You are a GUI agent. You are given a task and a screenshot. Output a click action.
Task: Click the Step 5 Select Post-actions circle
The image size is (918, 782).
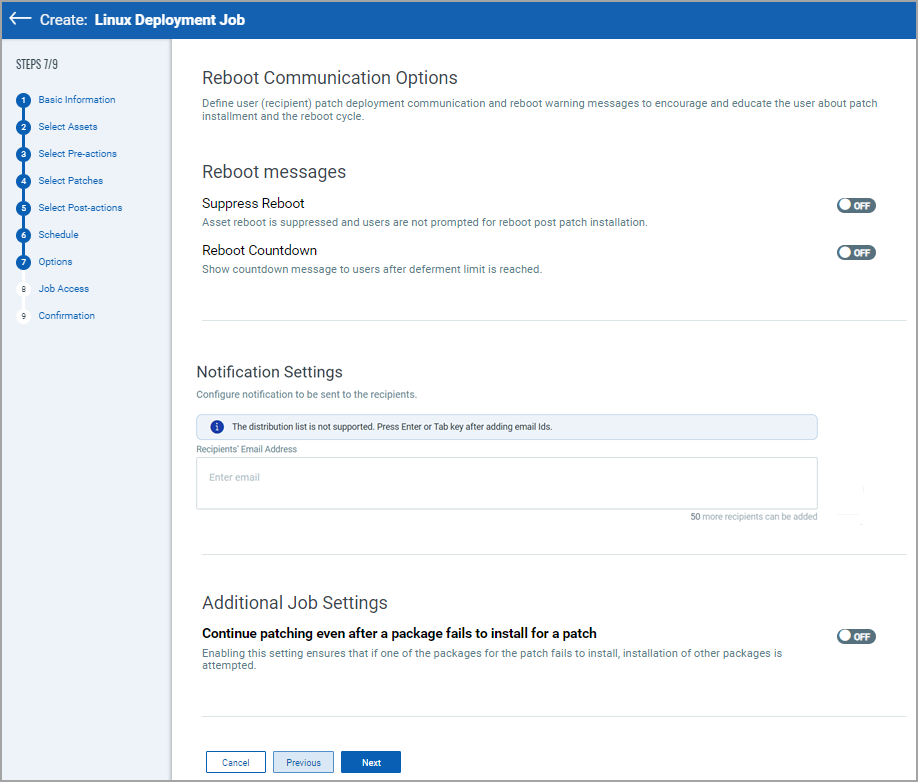pyautogui.click(x=22, y=208)
